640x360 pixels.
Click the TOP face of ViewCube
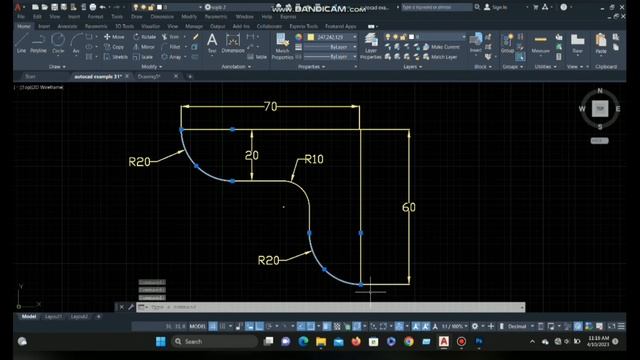pos(600,109)
